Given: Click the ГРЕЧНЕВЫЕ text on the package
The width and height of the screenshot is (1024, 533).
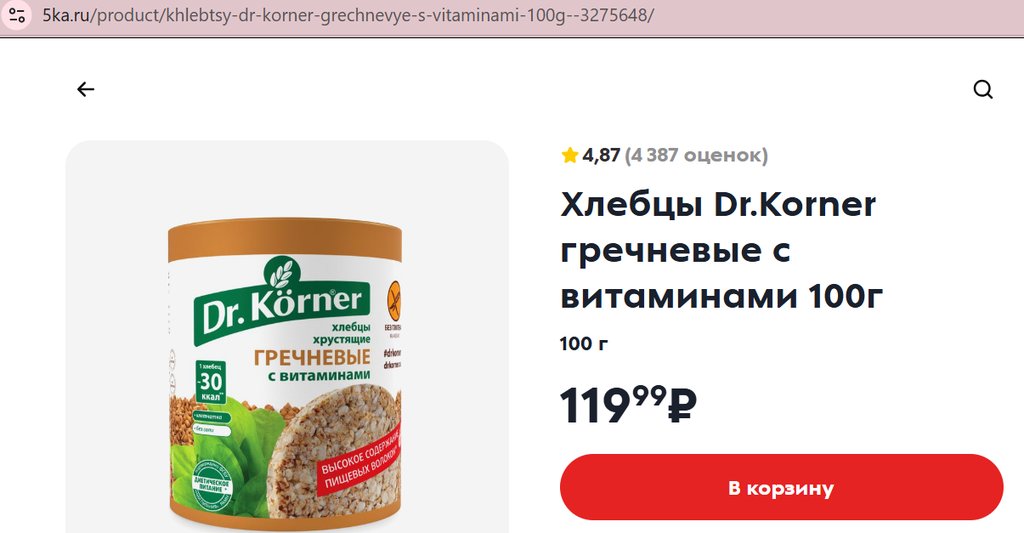Looking at the screenshot, I should click(312, 358).
